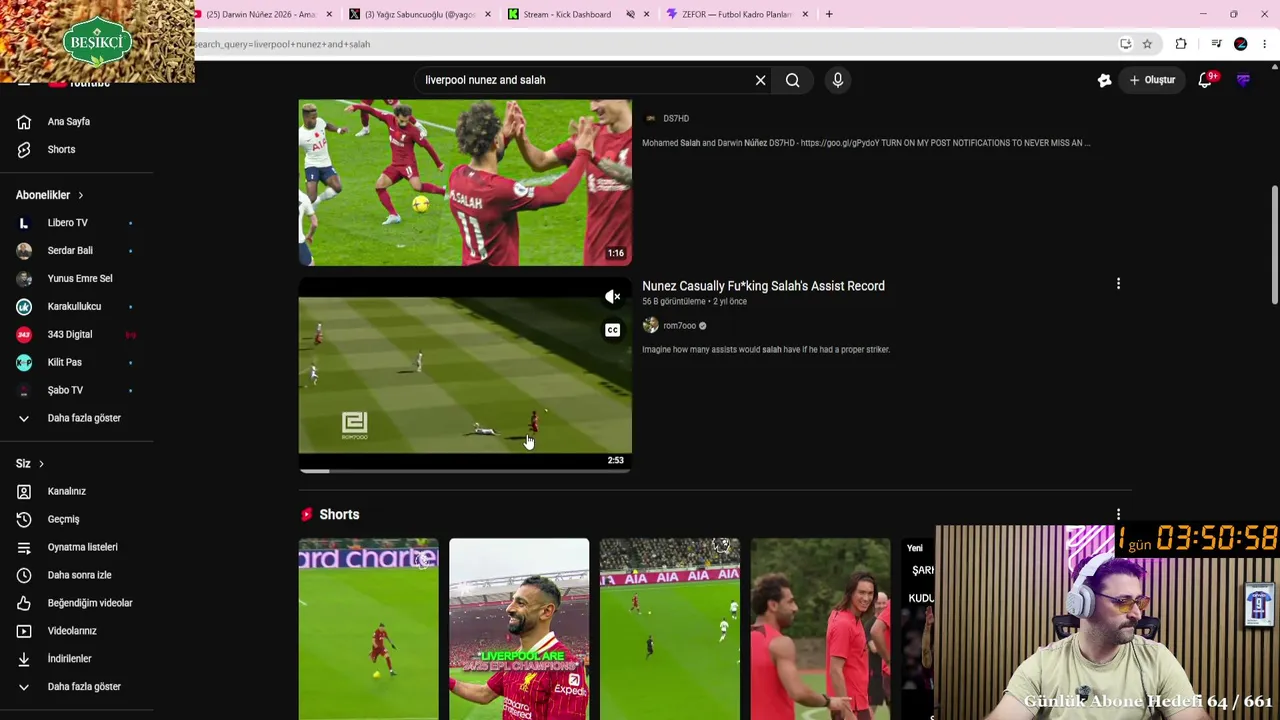Open the DS7HD channel avatar
This screenshot has height=720, width=1280.
[650, 118]
